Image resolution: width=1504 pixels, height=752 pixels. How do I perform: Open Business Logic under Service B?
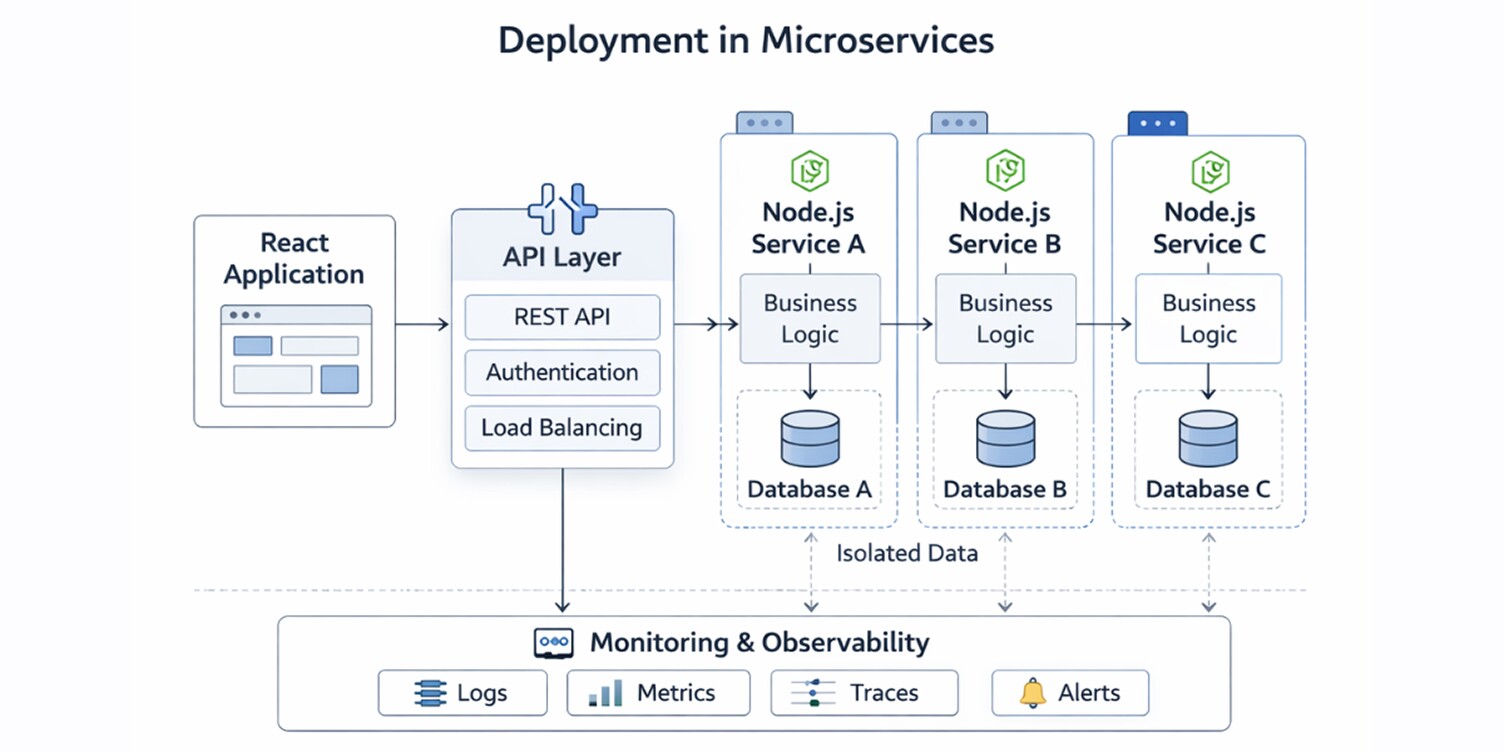(x=1004, y=318)
